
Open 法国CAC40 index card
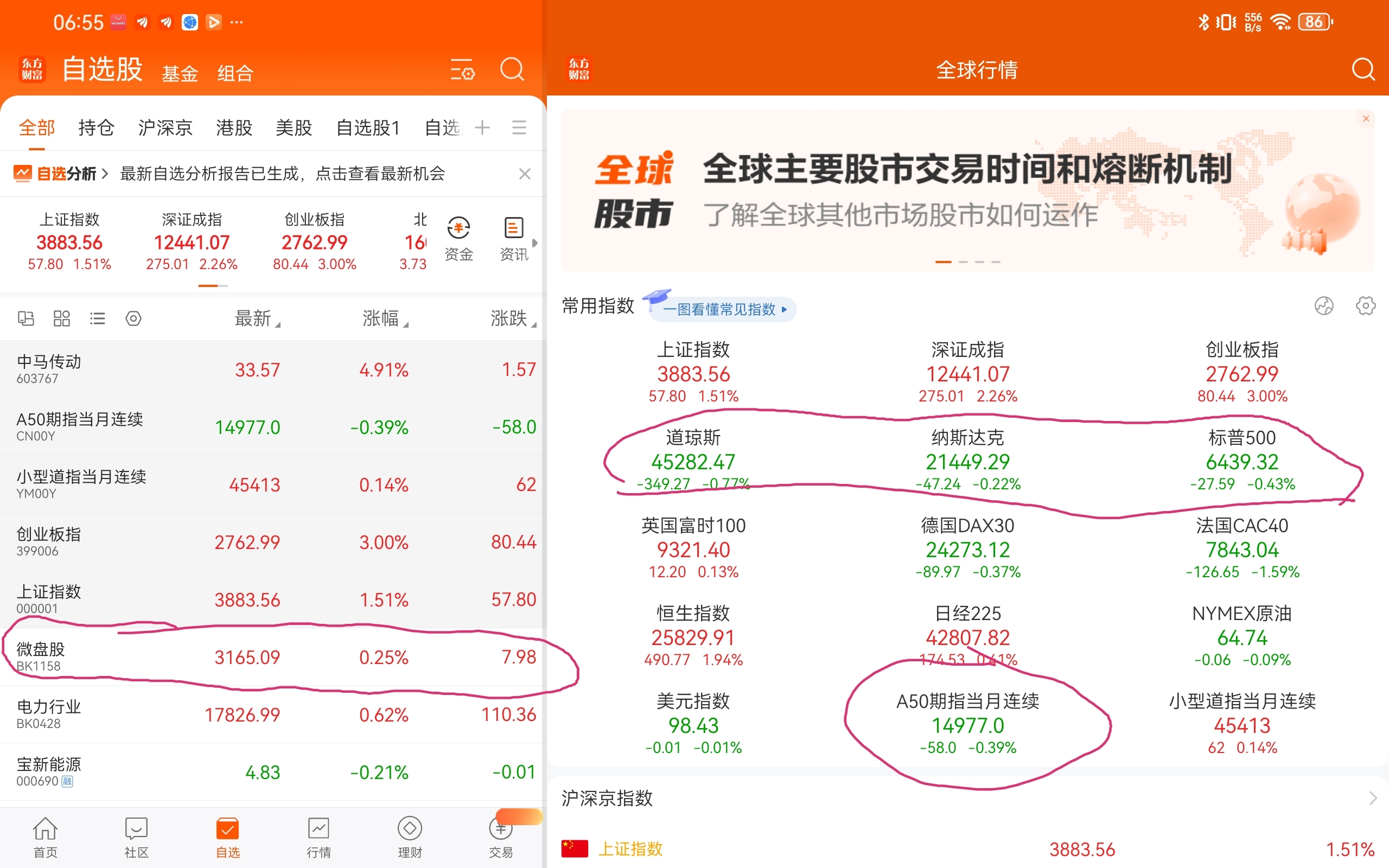1242,548
